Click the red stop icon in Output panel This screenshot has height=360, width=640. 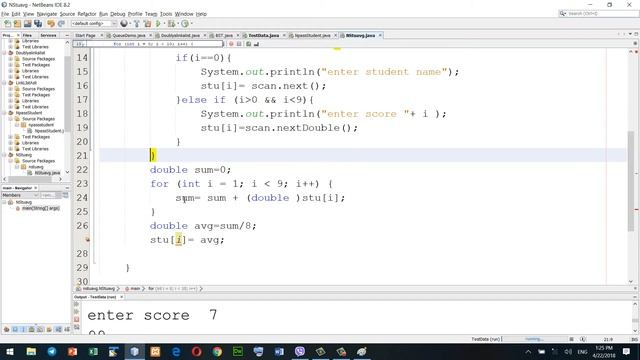tap(76, 319)
